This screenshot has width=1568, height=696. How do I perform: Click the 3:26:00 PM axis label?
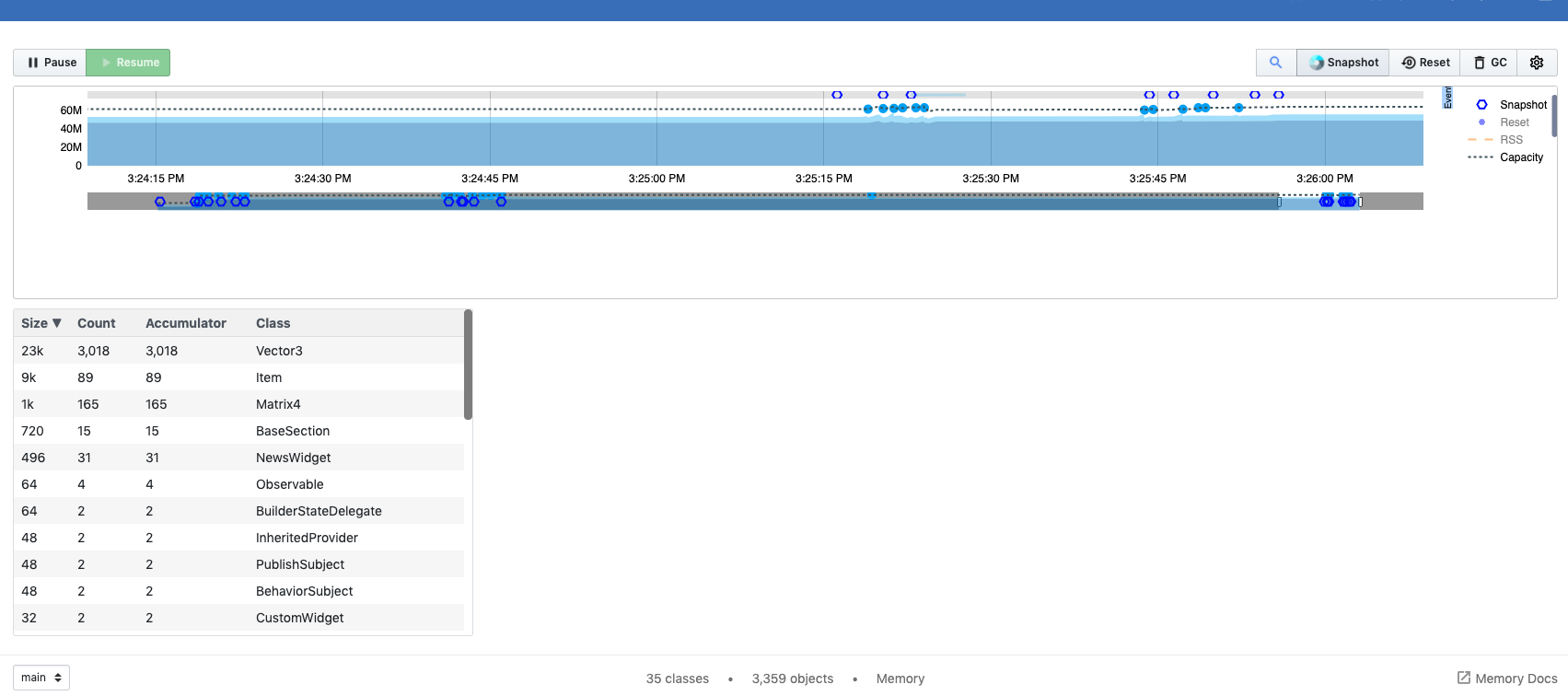(1325, 179)
